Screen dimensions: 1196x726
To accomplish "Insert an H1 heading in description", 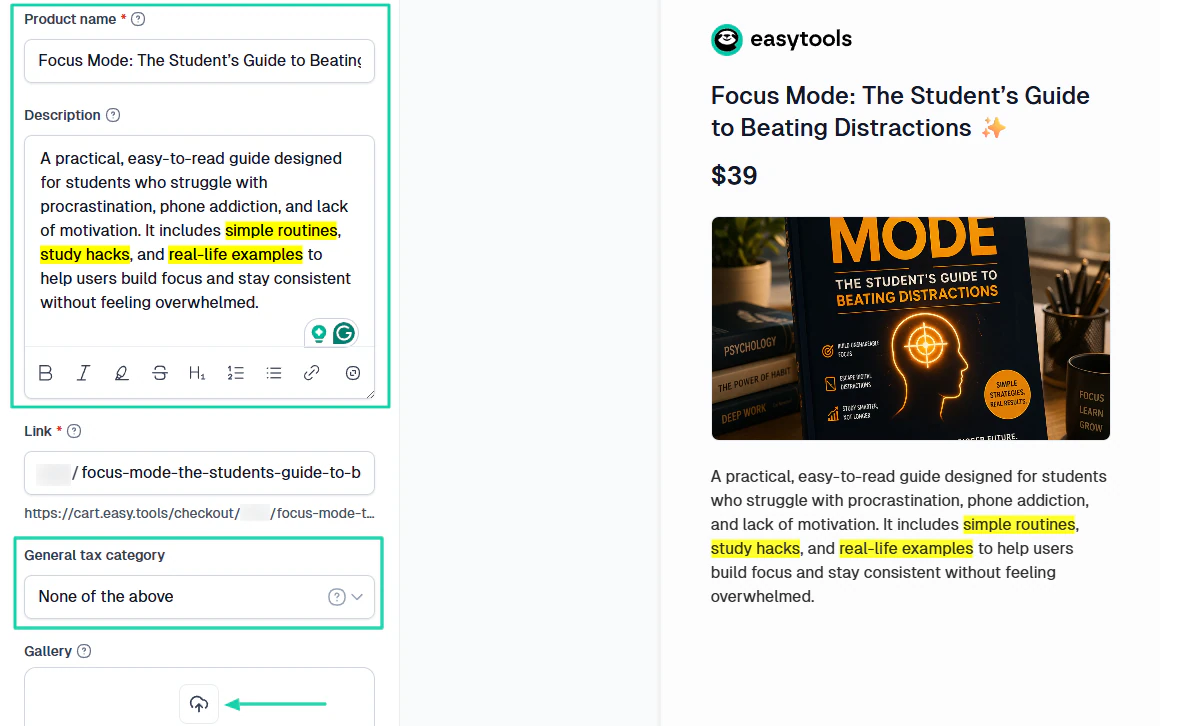I will 197,373.
